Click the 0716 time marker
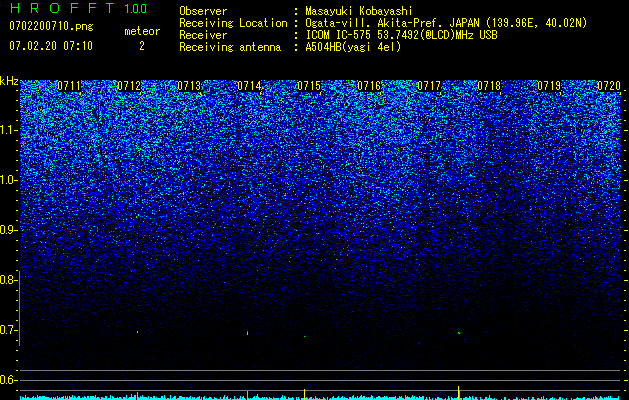The width and height of the screenshot is (629, 400). pos(369,86)
